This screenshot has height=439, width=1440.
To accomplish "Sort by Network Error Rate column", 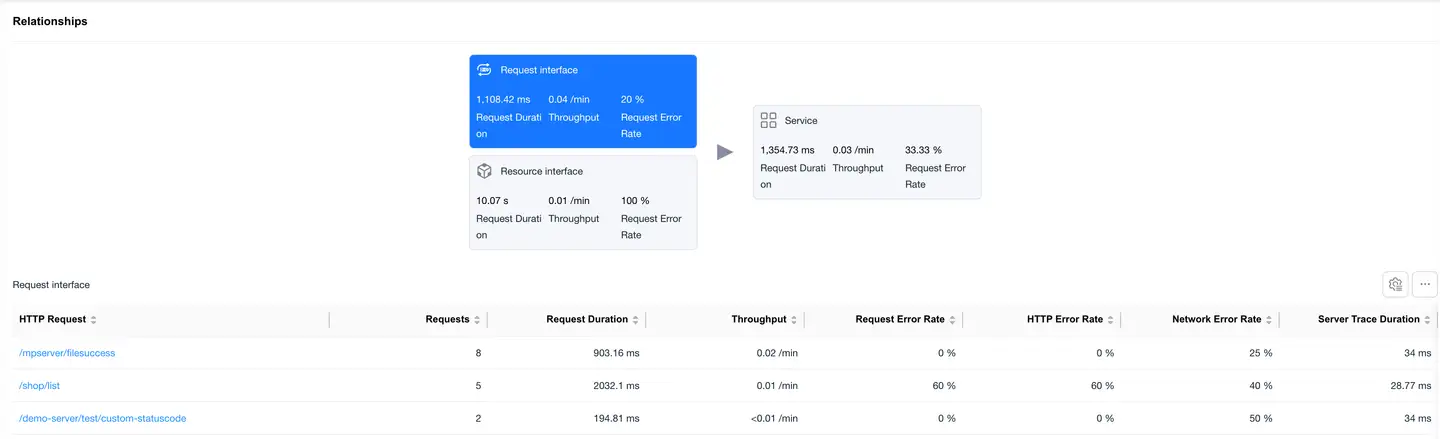I will click(x=1269, y=320).
